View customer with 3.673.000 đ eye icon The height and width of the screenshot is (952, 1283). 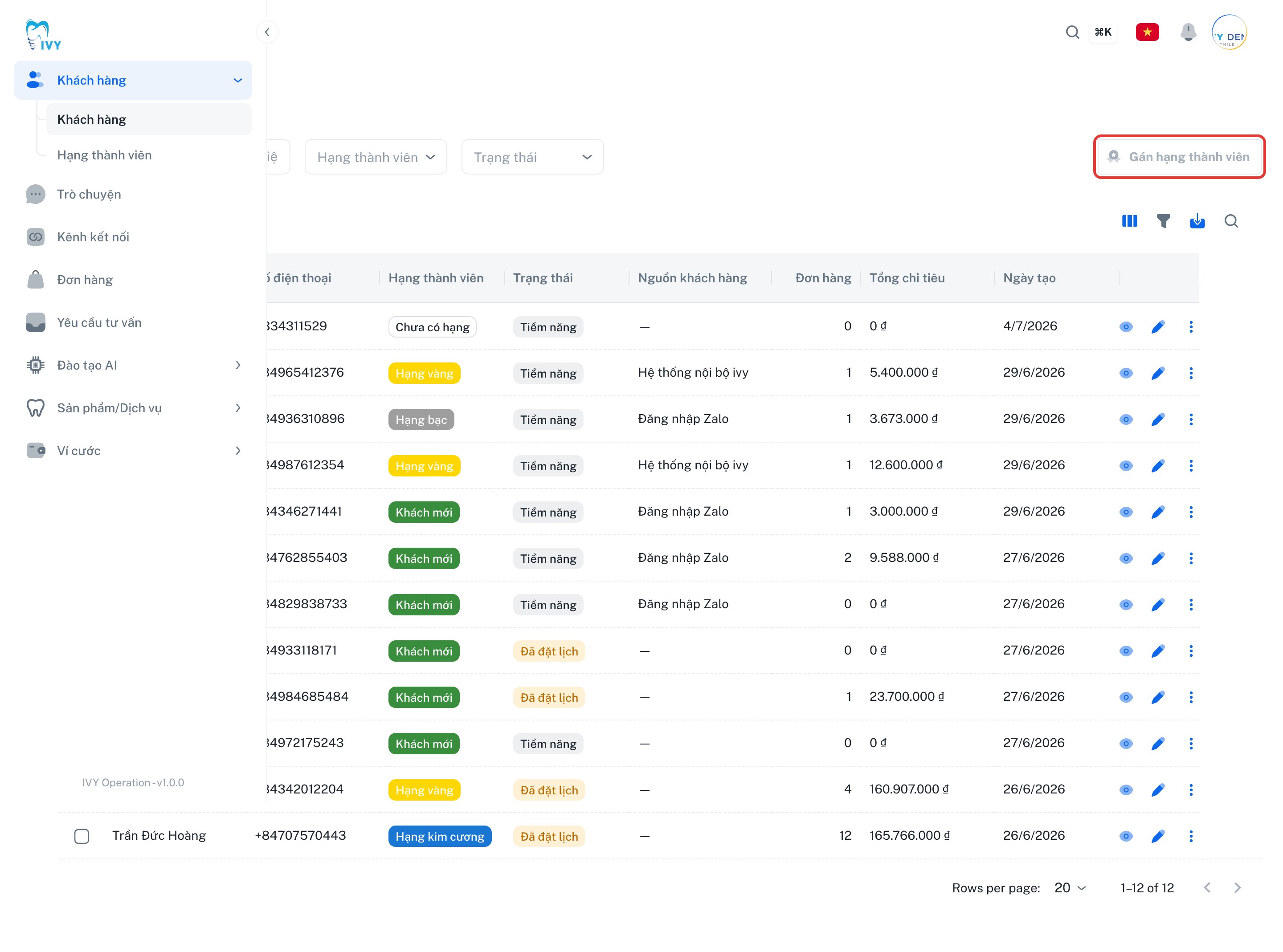point(1126,419)
